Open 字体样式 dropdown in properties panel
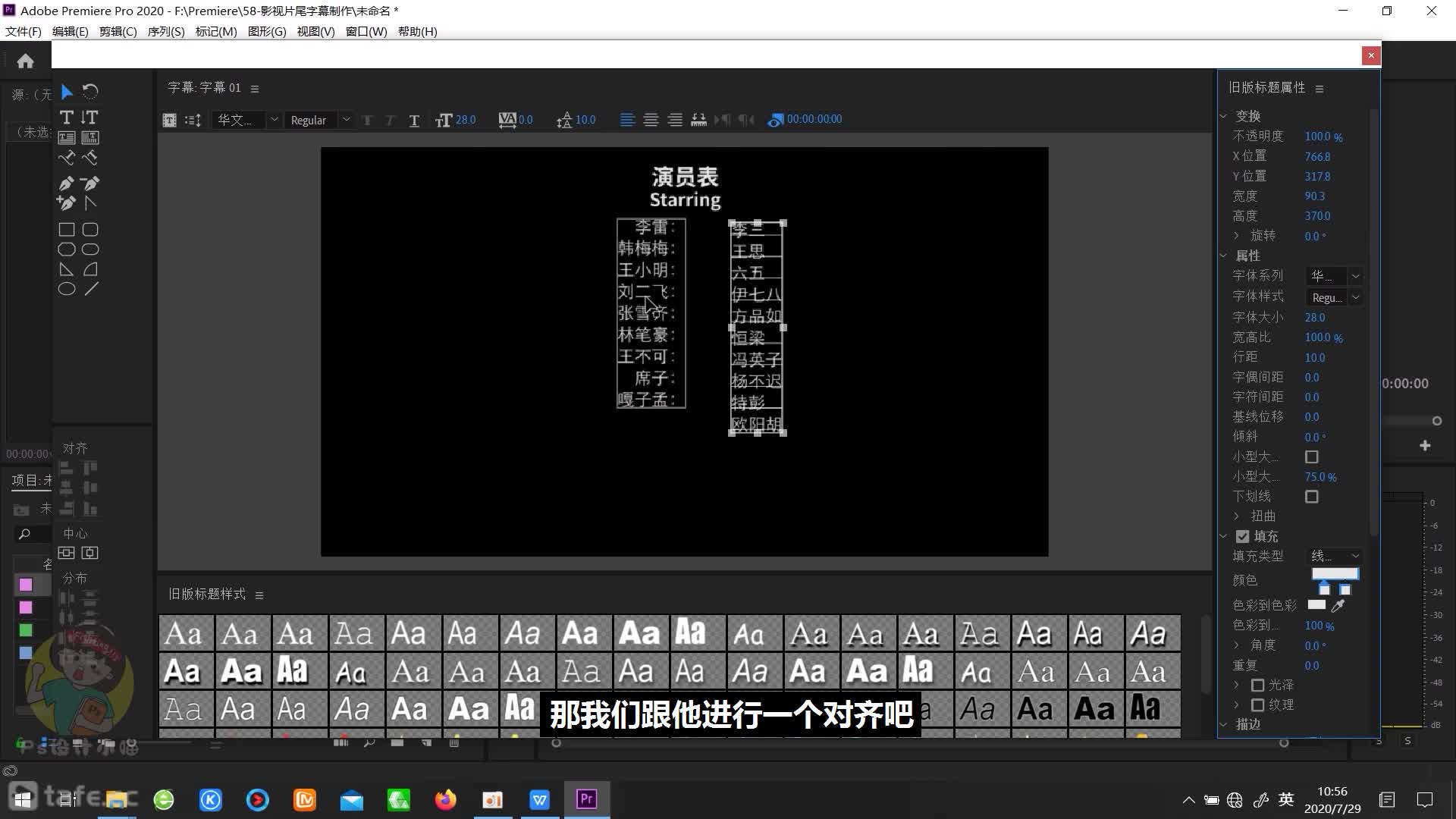Image resolution: width=1456 pixels, height=819 pixels. click(1335, 297)
